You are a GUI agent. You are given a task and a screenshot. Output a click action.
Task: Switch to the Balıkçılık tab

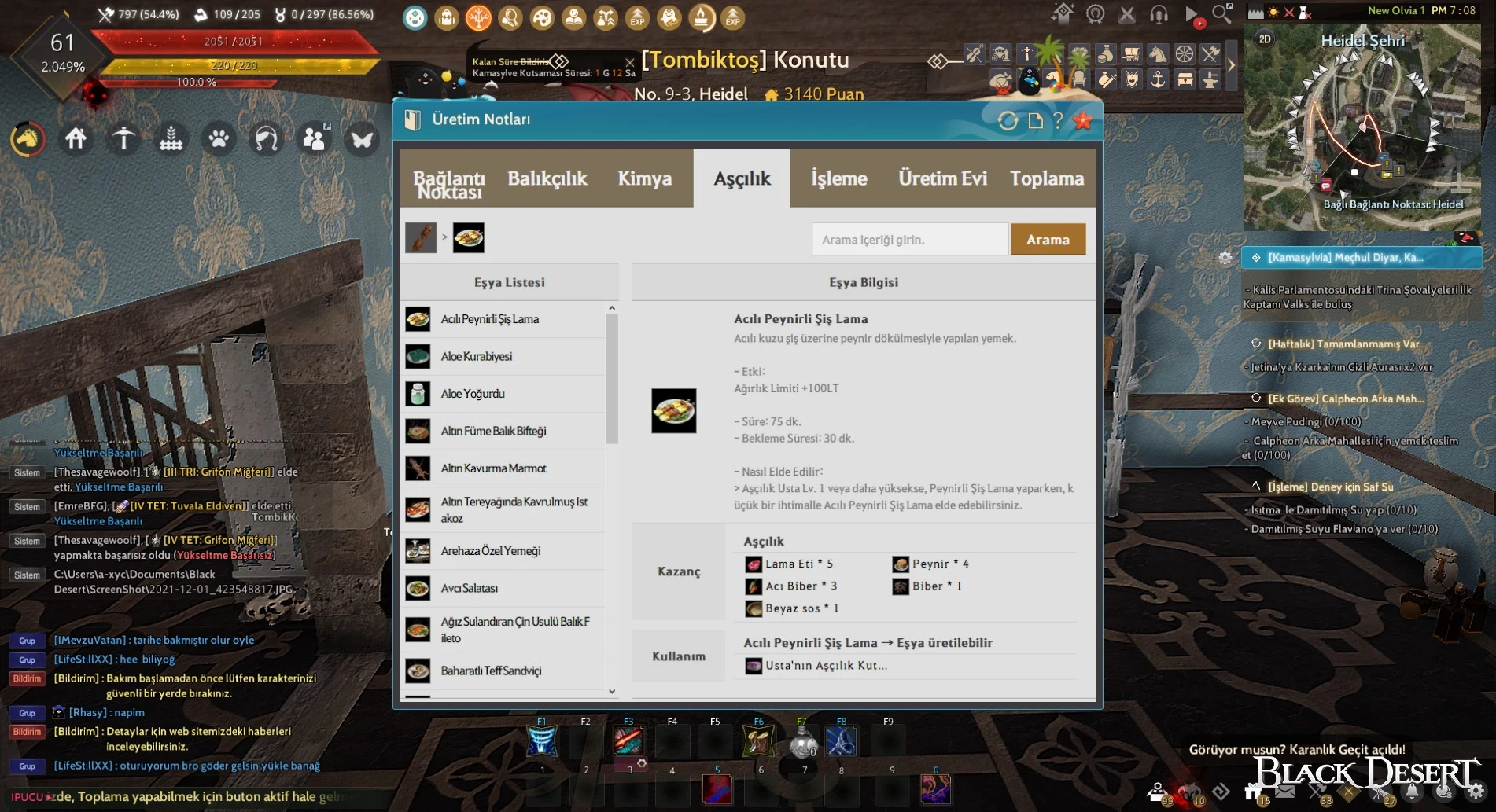(547, 178)
